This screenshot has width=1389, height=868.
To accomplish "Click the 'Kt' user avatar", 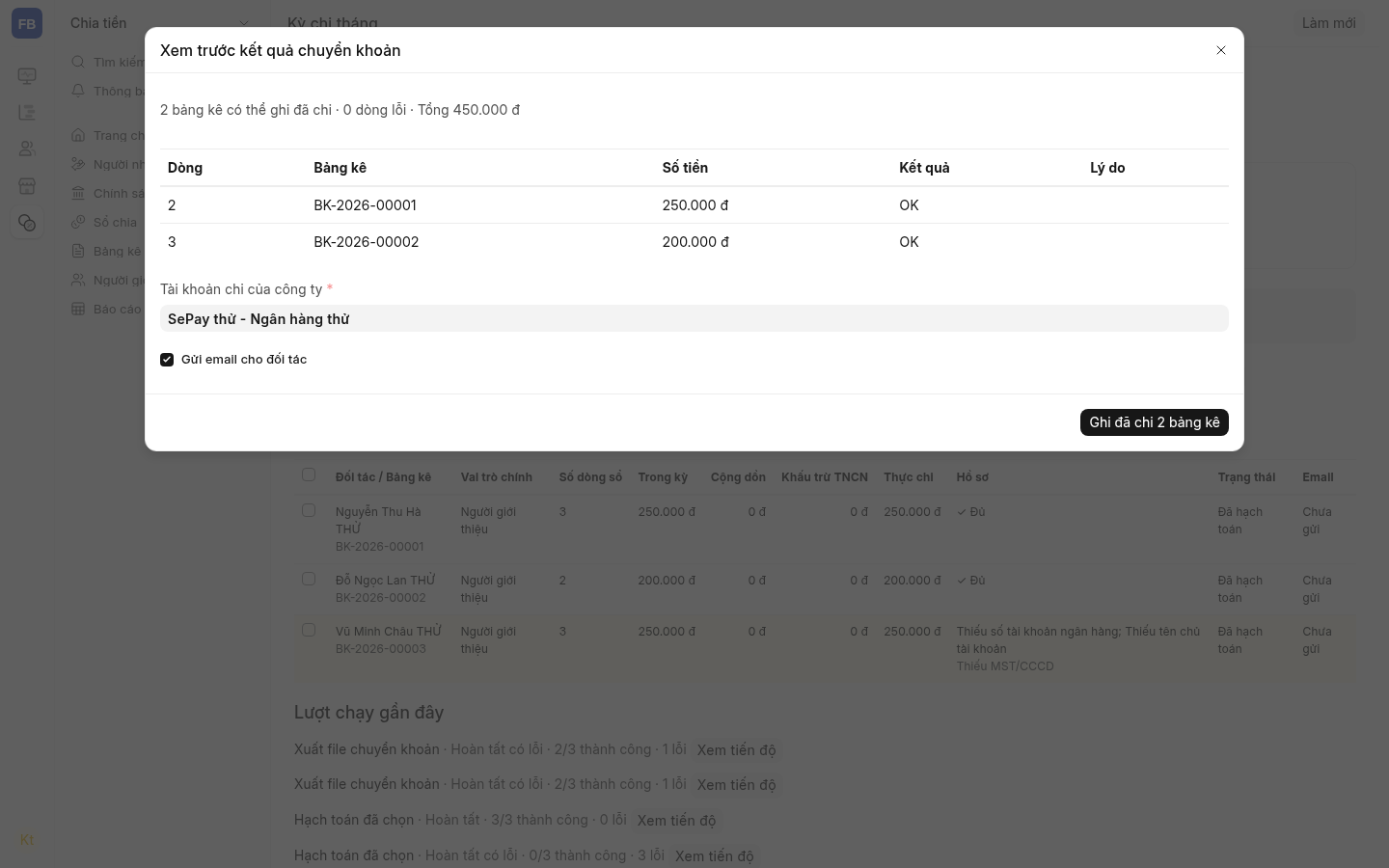I will tap(27, 840).
